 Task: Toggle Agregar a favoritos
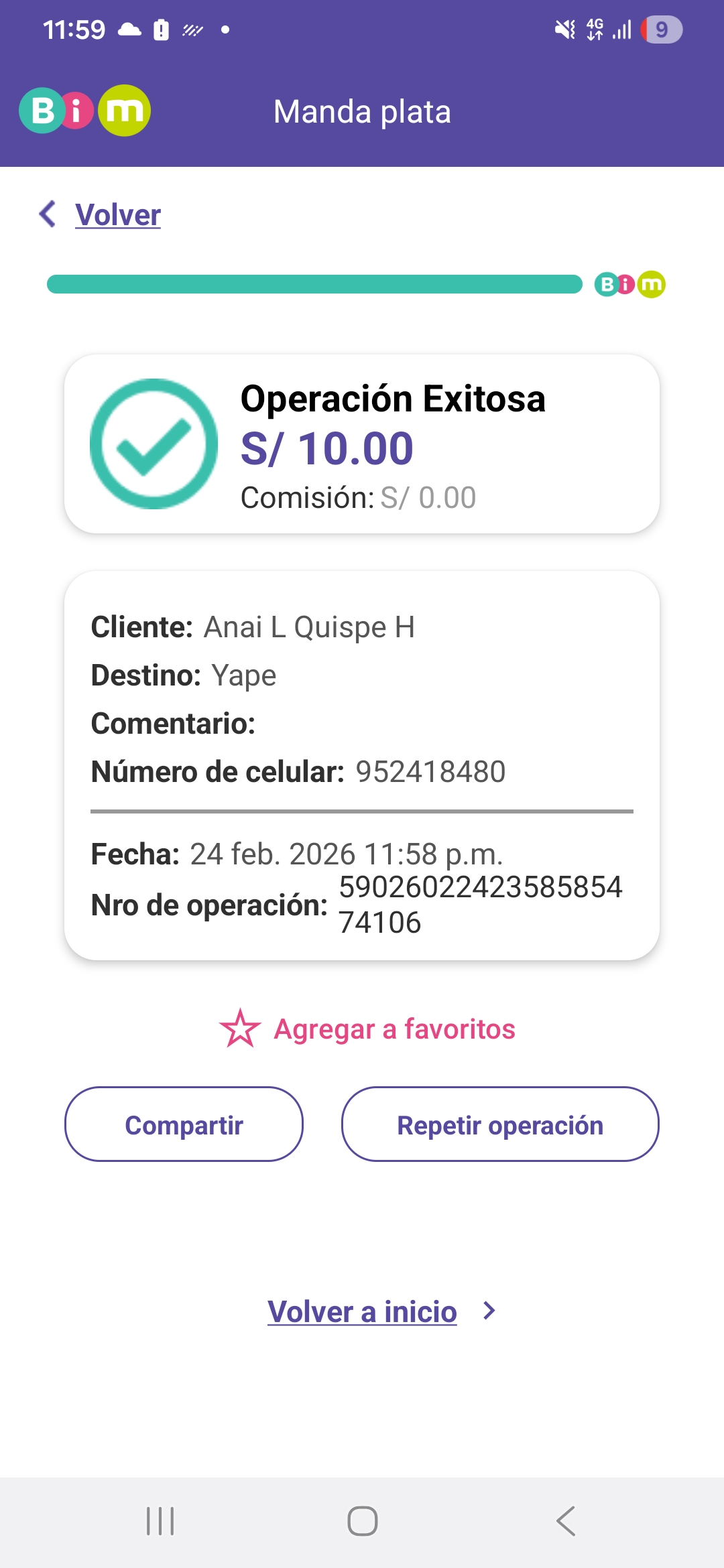394,1029
